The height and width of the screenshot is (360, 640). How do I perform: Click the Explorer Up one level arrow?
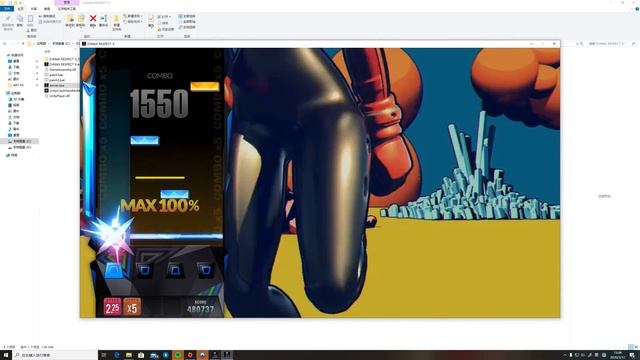[x=23, y=44]
